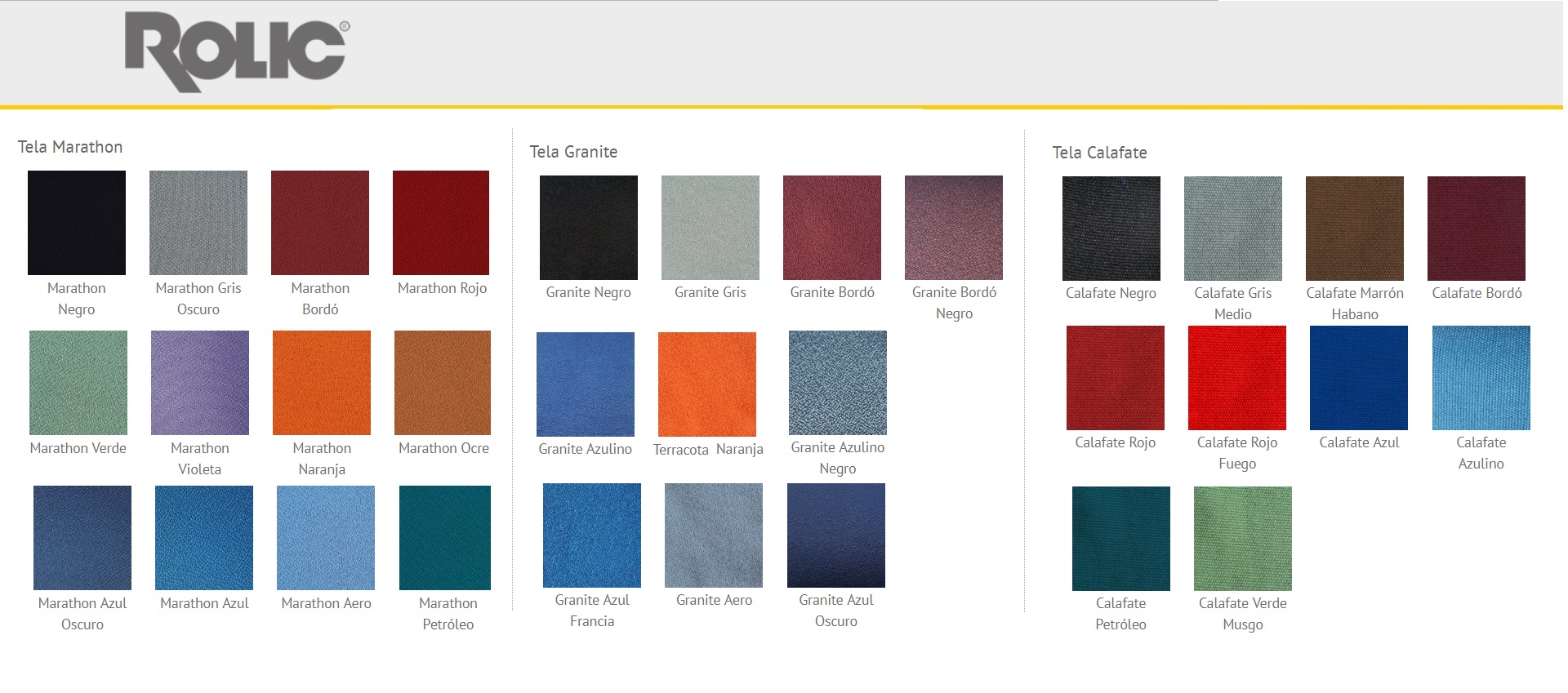Choose the Granite Gris swatch

(710, 227)
